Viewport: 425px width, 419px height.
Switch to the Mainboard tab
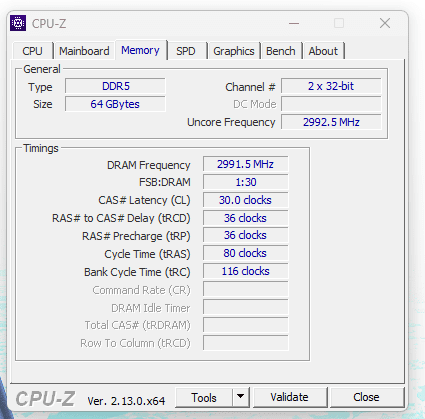(x=84, y=51)
